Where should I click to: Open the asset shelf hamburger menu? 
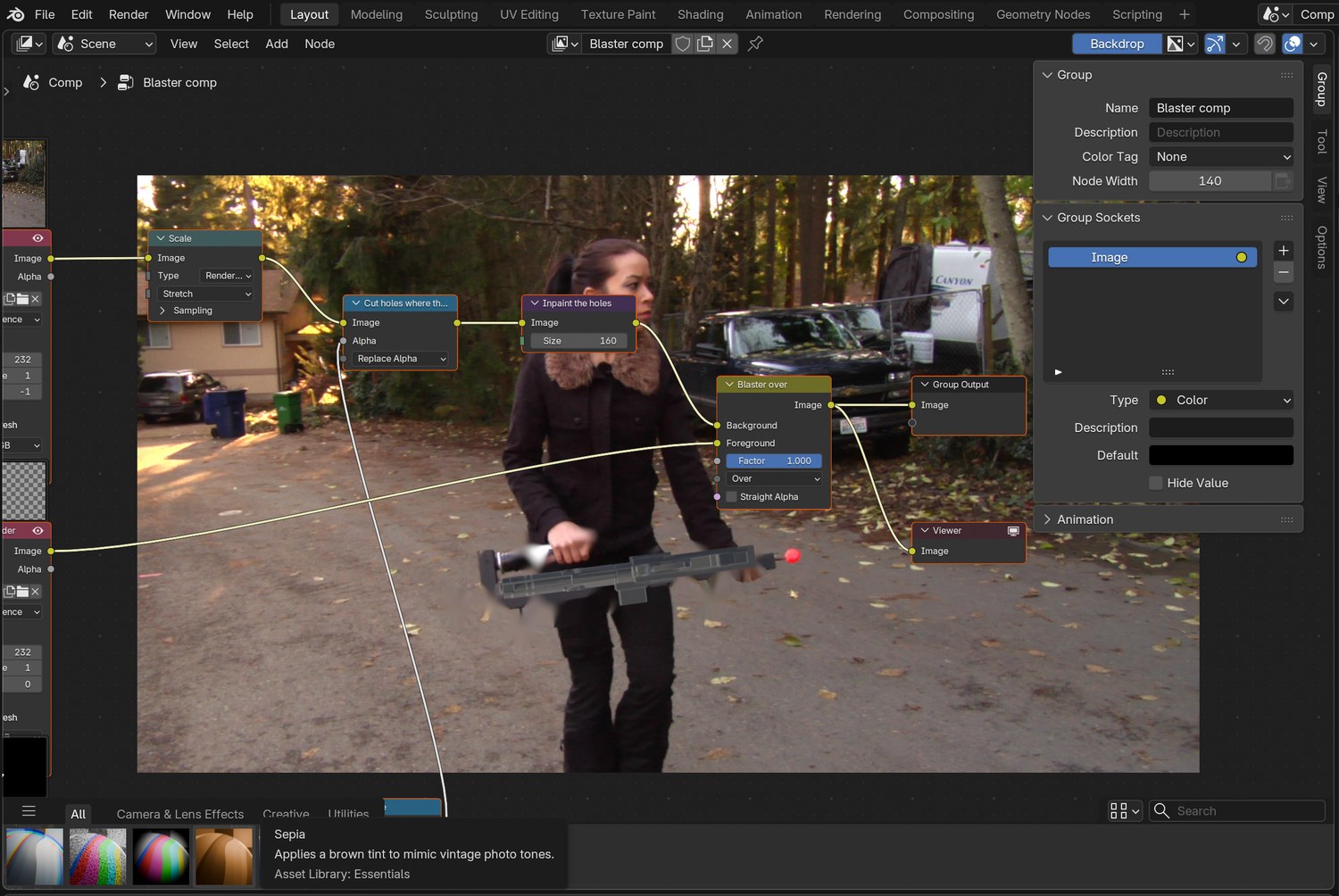pos(29,811)
